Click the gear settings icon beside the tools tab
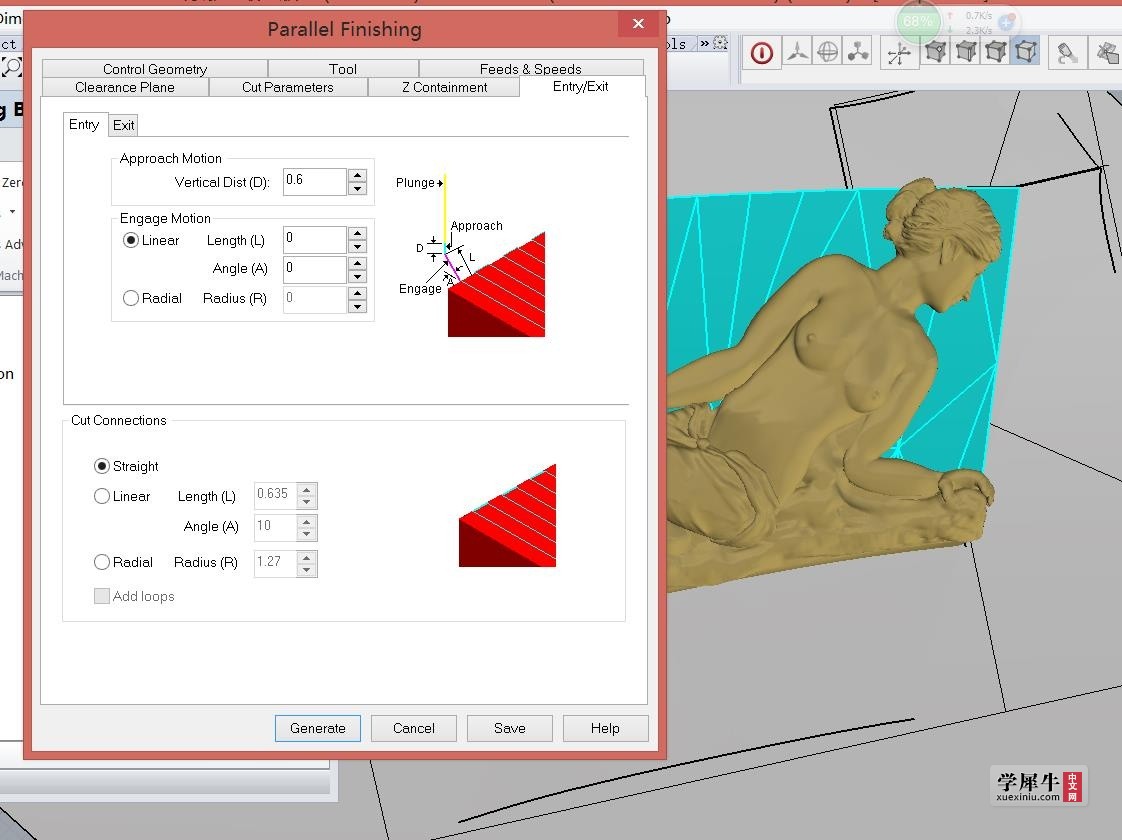This screenshot has width=1122, height=840. point(721,43)
